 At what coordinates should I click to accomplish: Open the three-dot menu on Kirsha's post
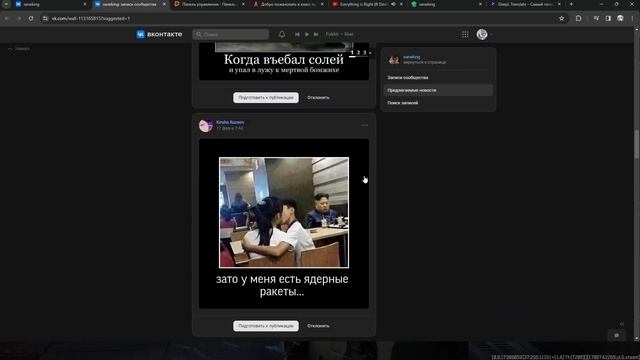(x=365, y=125)
